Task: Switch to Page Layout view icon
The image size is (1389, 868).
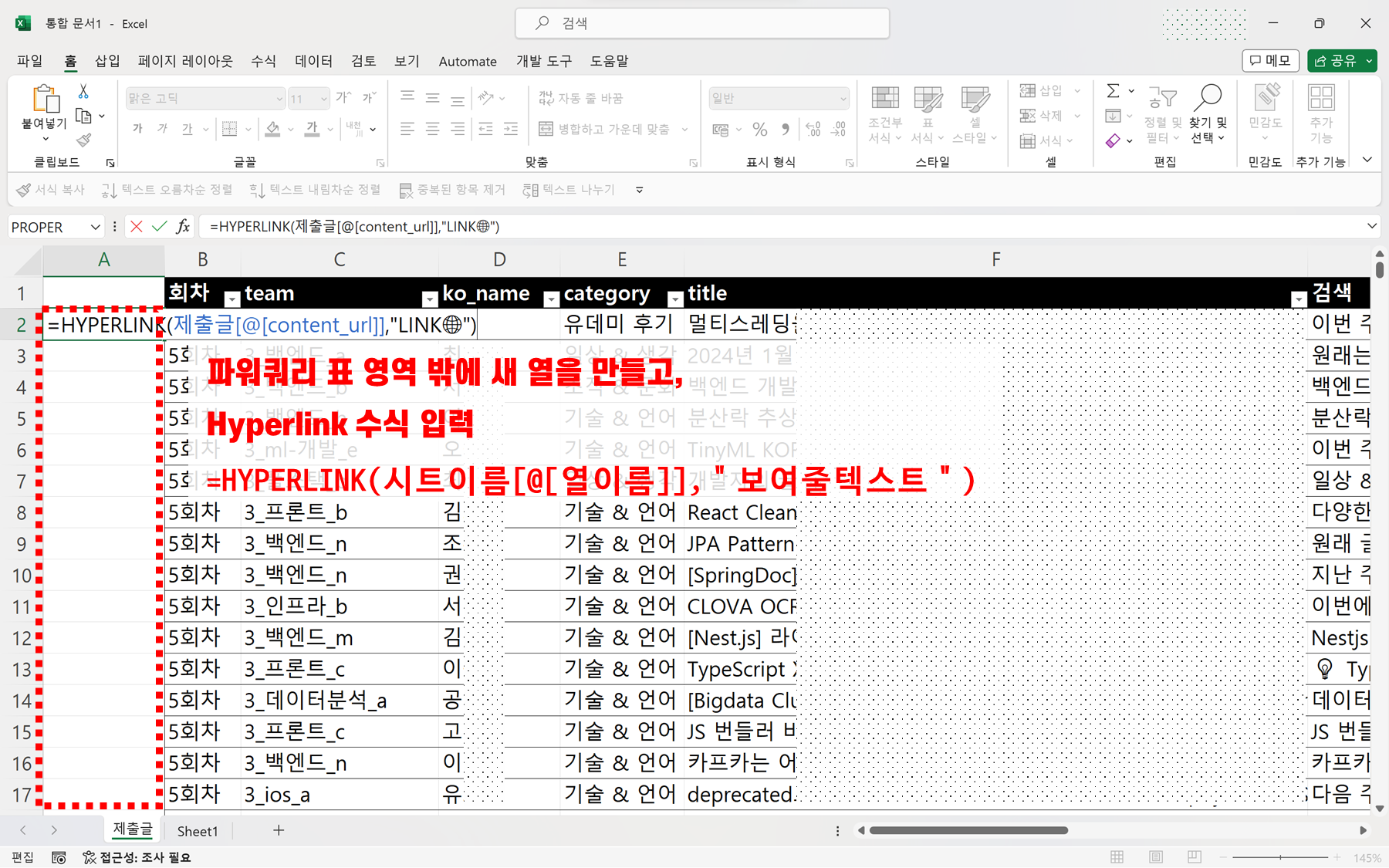Action: click(x=1156, y=857)
